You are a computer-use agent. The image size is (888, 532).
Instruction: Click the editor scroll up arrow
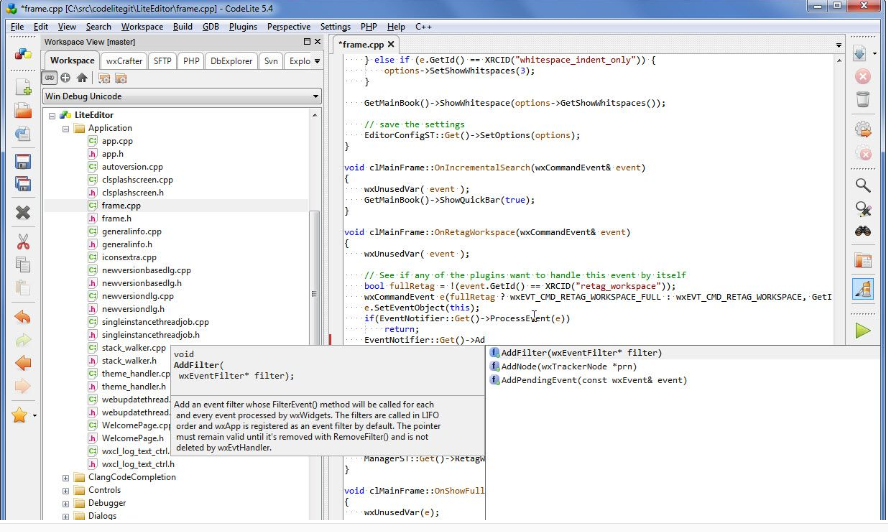(839, 60)
